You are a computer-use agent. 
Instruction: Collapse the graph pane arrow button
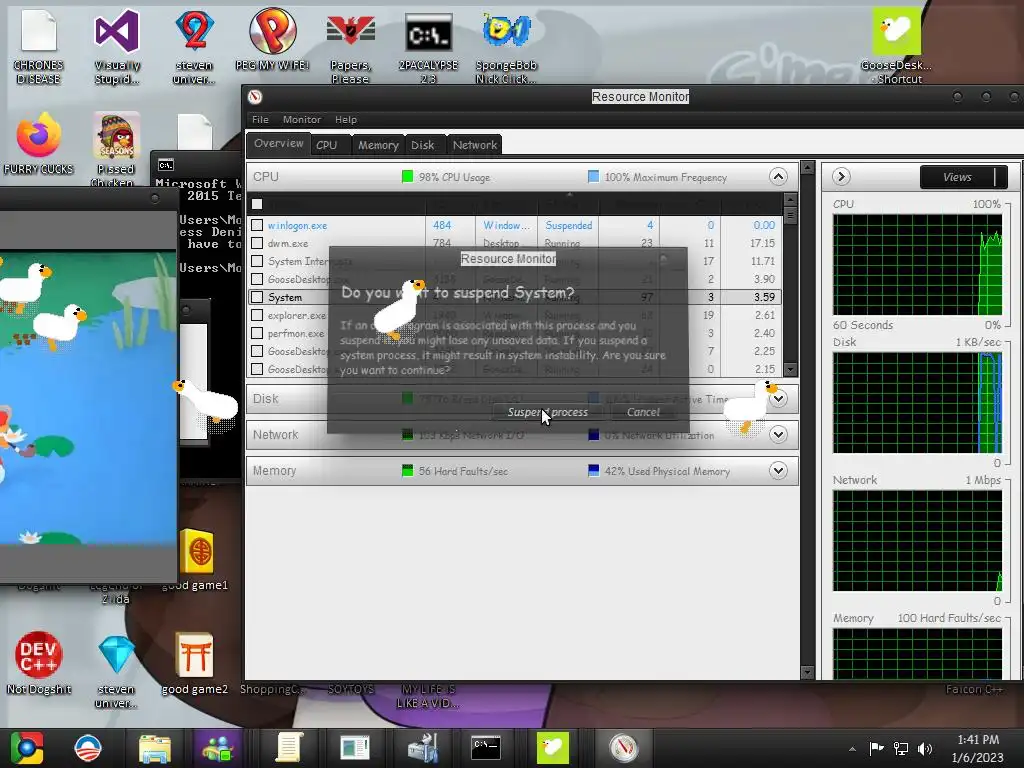pos(841,176)
